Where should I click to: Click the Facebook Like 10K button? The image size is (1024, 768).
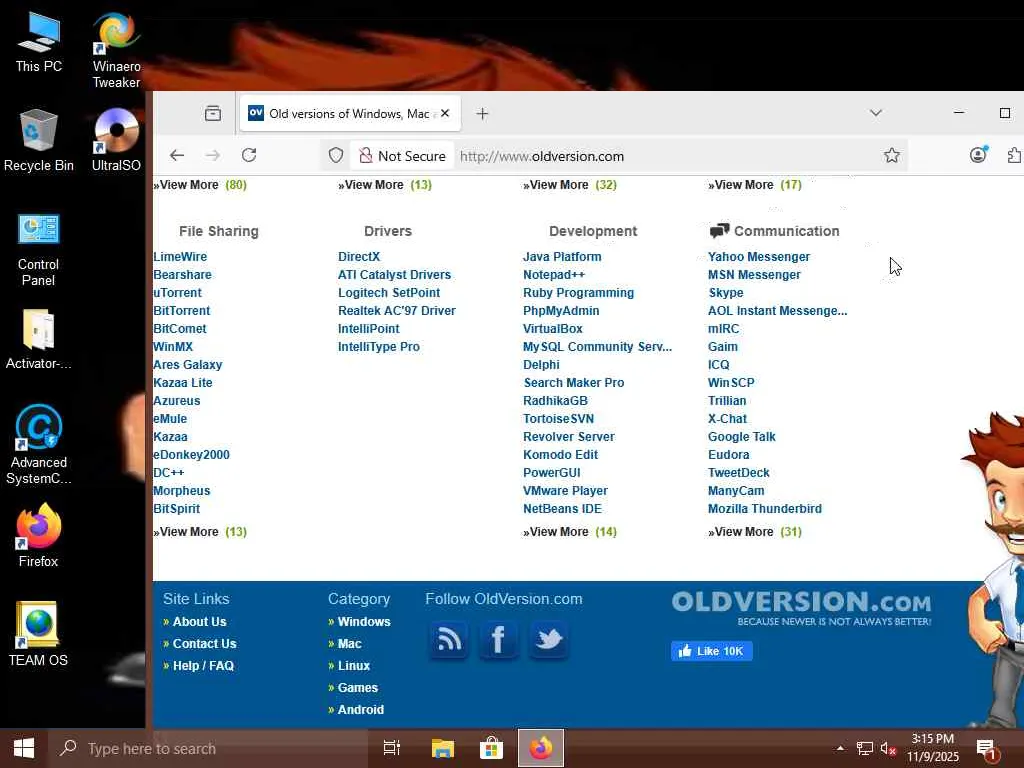(x=711, y=651)
